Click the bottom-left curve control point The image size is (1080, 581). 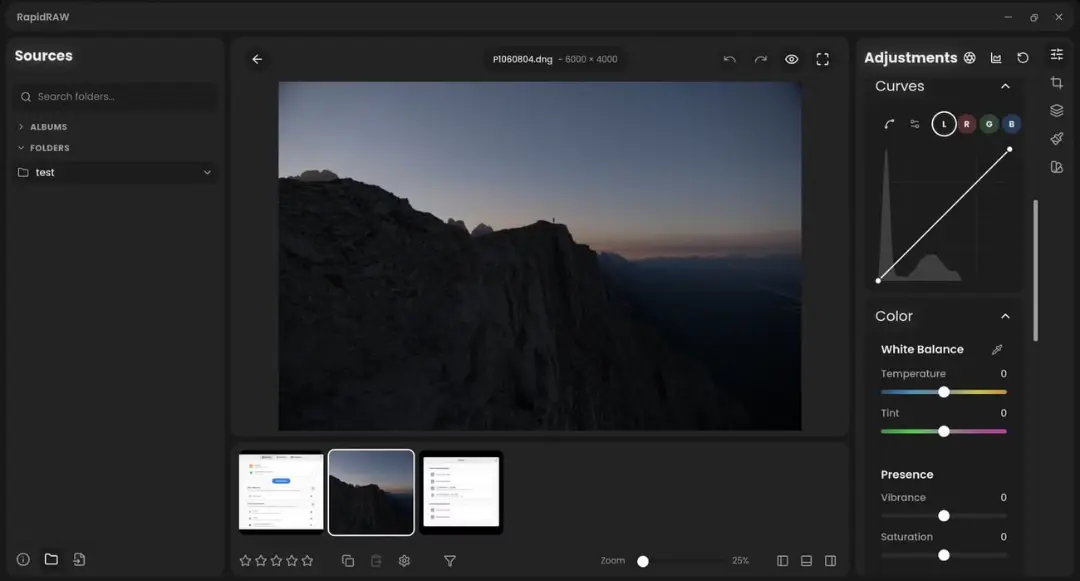click(x=878, y=280)
